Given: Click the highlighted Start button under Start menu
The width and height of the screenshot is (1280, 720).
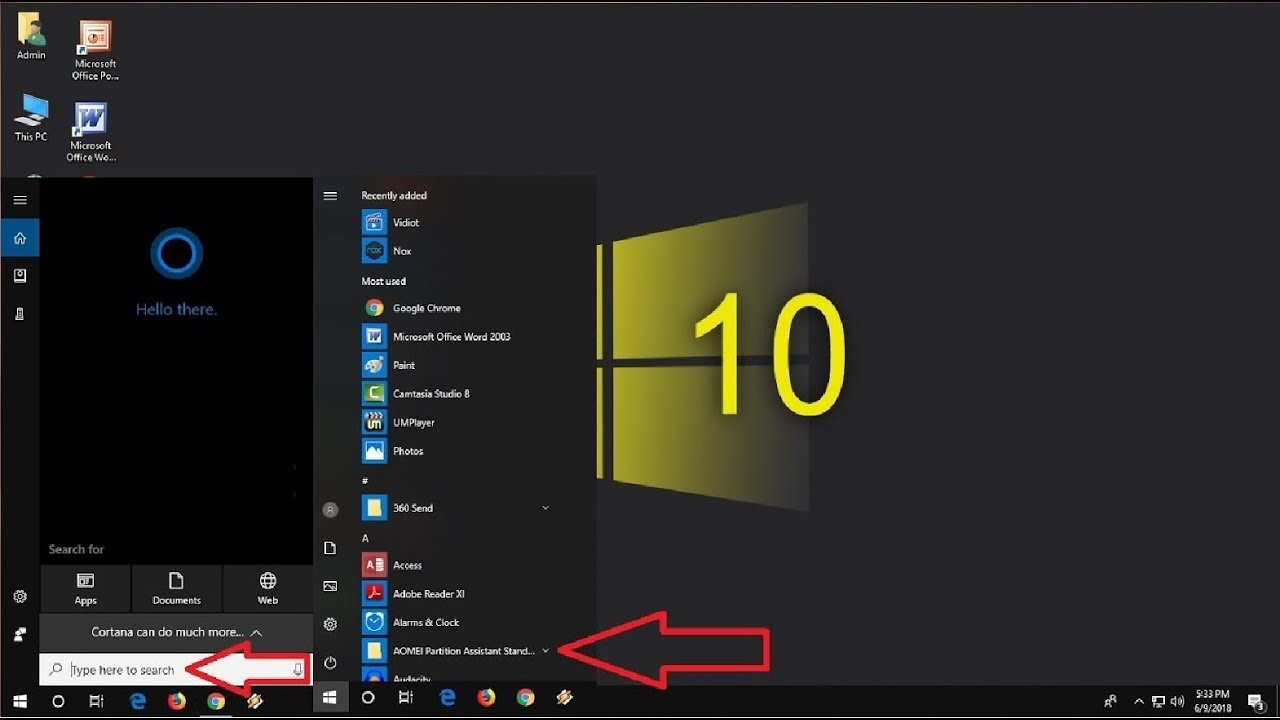Looking at the screenshot, I should pyautogui.click(x=330, y=698).
